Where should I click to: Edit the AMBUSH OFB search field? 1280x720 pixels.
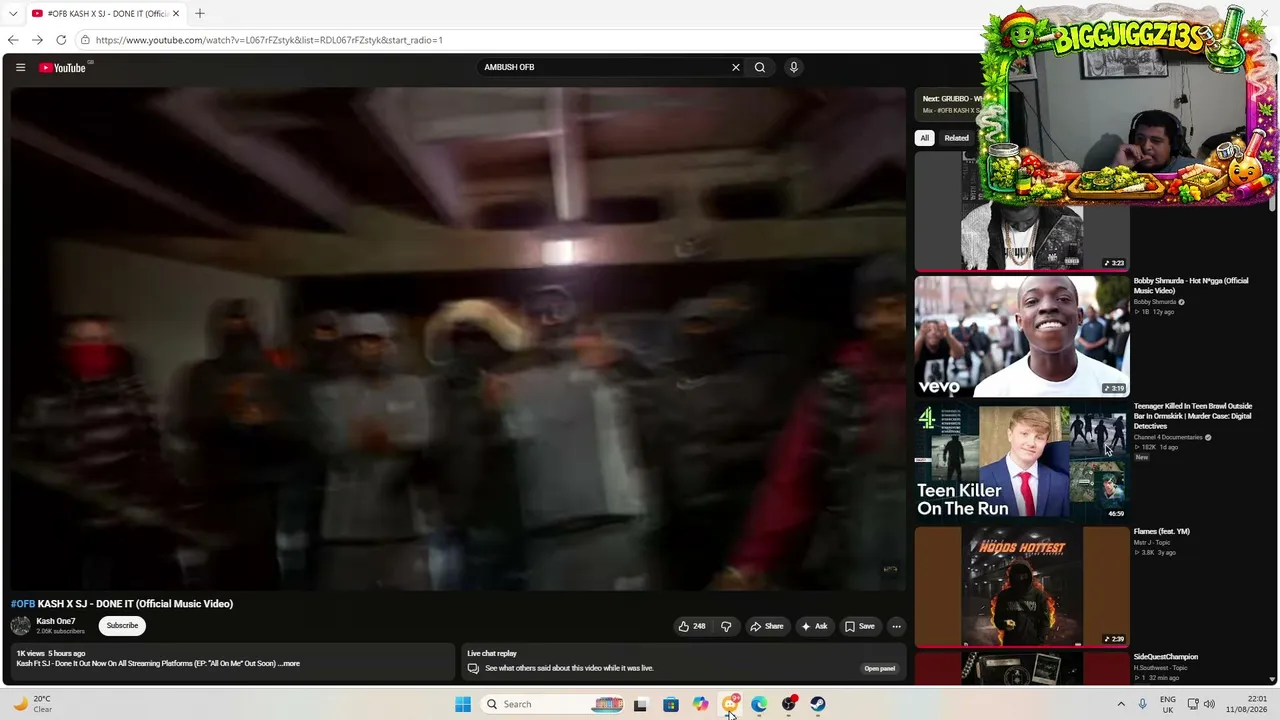(x=604, y=67)
